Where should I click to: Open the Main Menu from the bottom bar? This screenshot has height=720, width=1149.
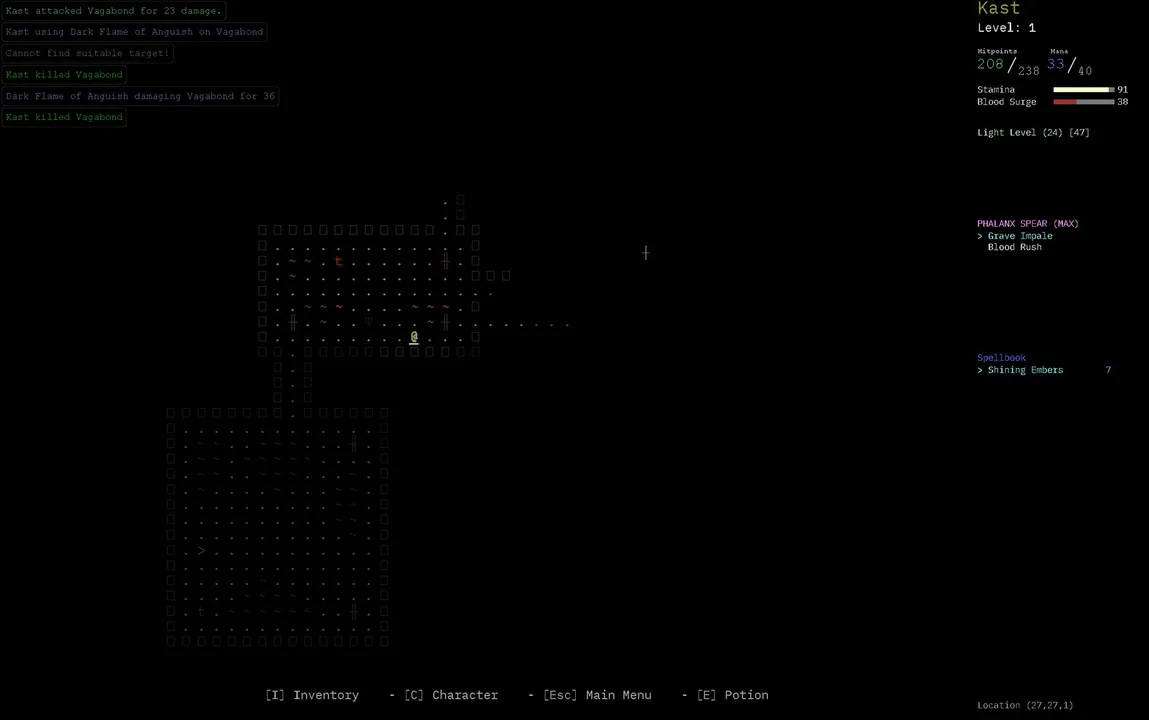[x=597, y=695]
